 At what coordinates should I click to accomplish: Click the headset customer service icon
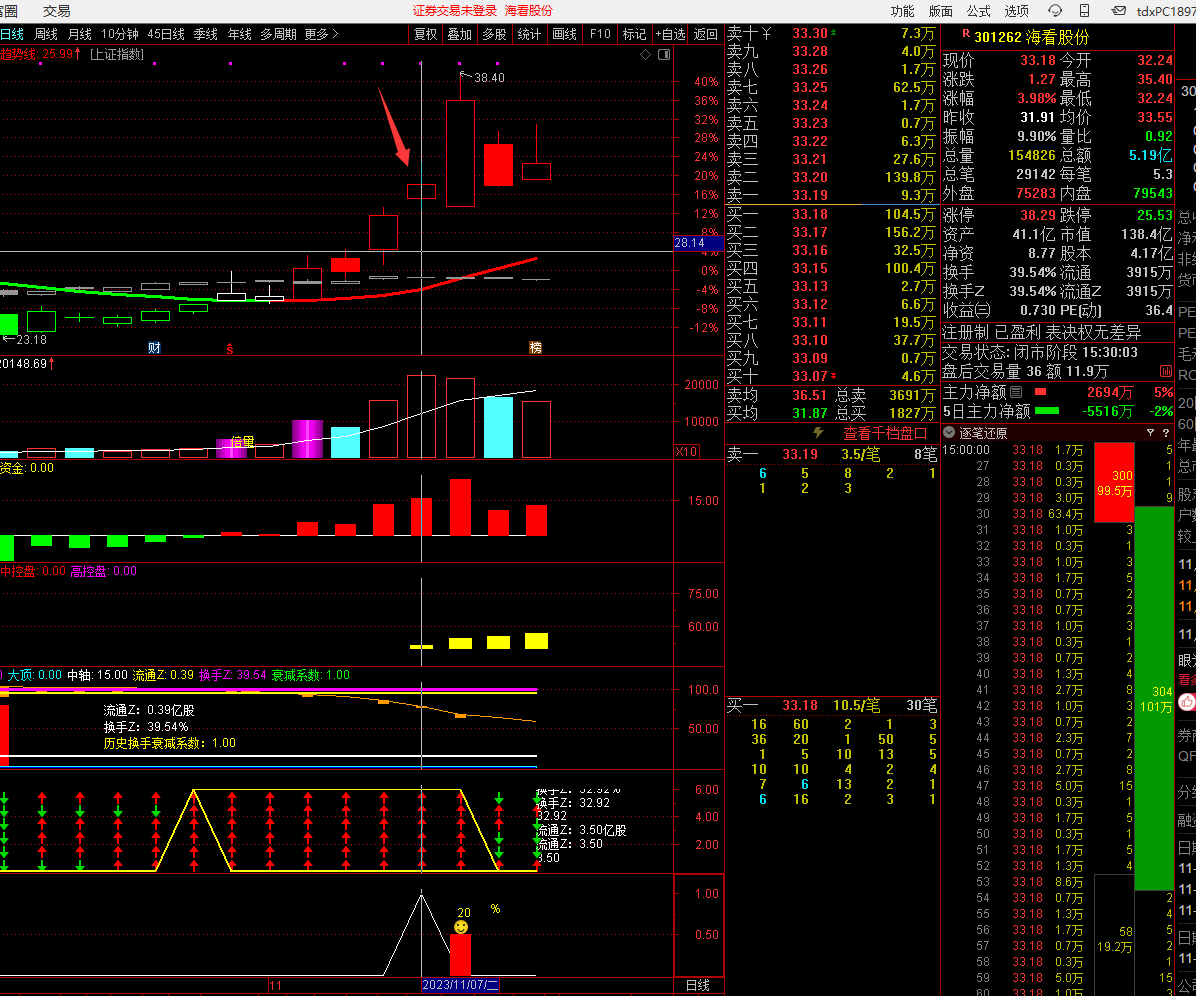(1056, 11)
